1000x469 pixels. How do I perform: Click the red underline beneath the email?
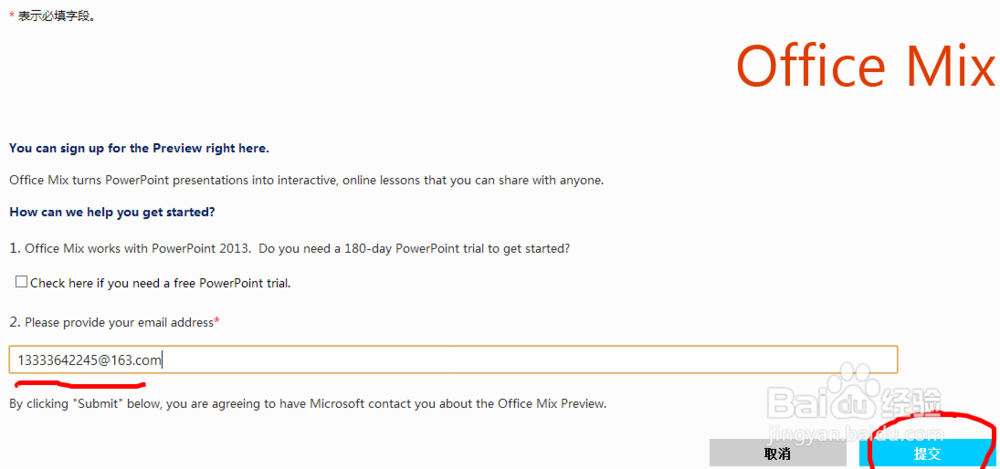(80, 383)
